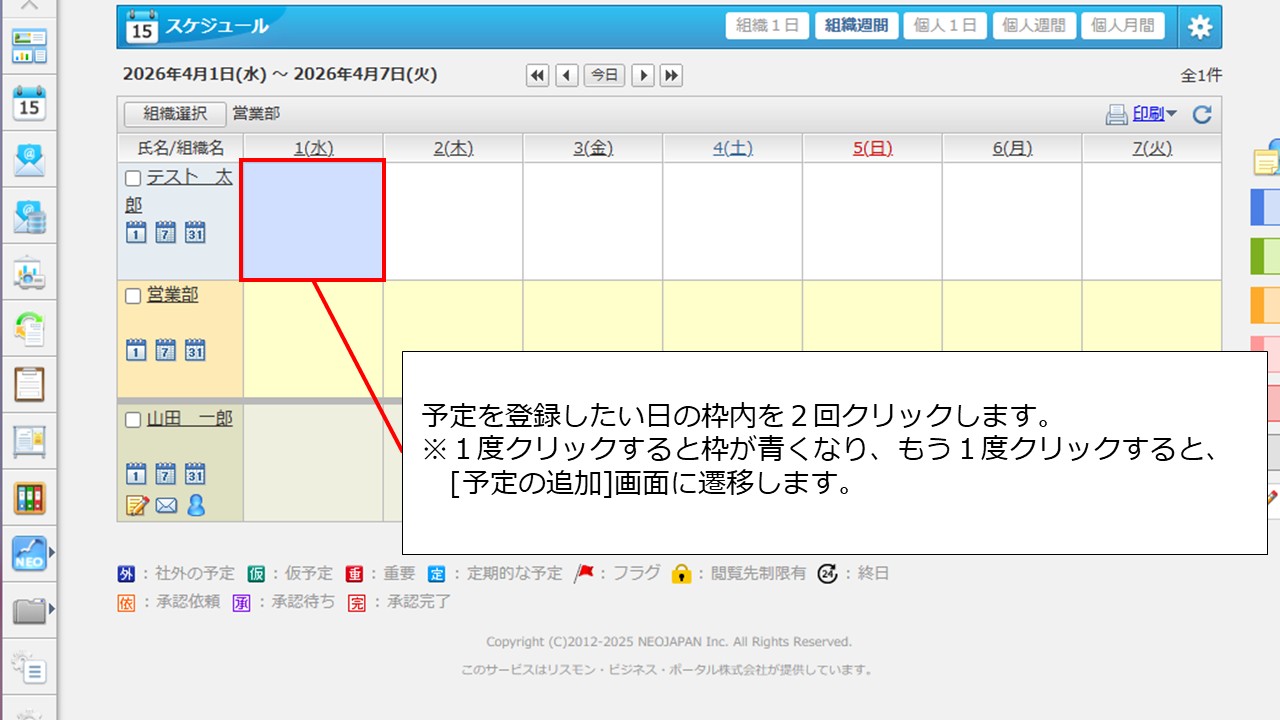
Task: Open the grey folder icon in sidebar
Action: (29, 609)
